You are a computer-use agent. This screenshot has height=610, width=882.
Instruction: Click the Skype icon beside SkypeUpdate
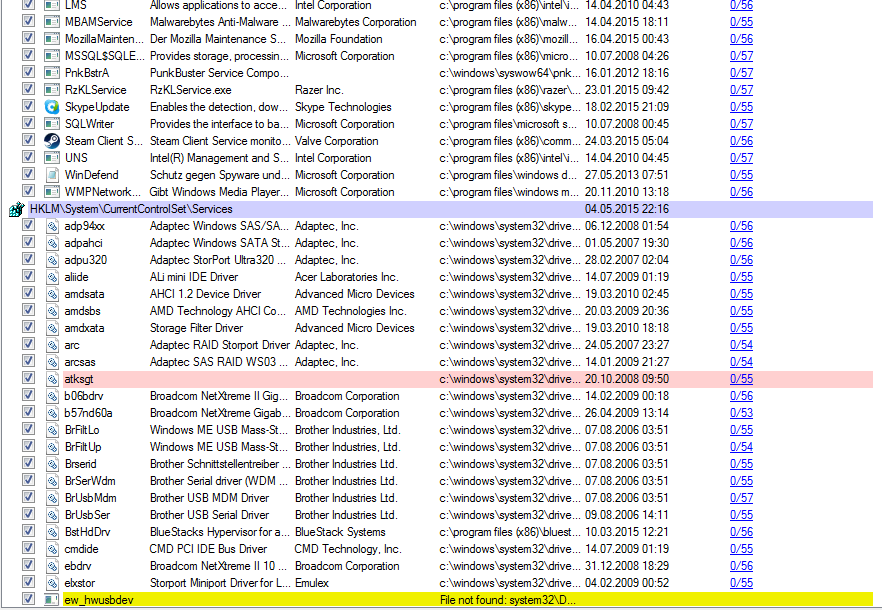pyautogui.click(x=53, y=107)
